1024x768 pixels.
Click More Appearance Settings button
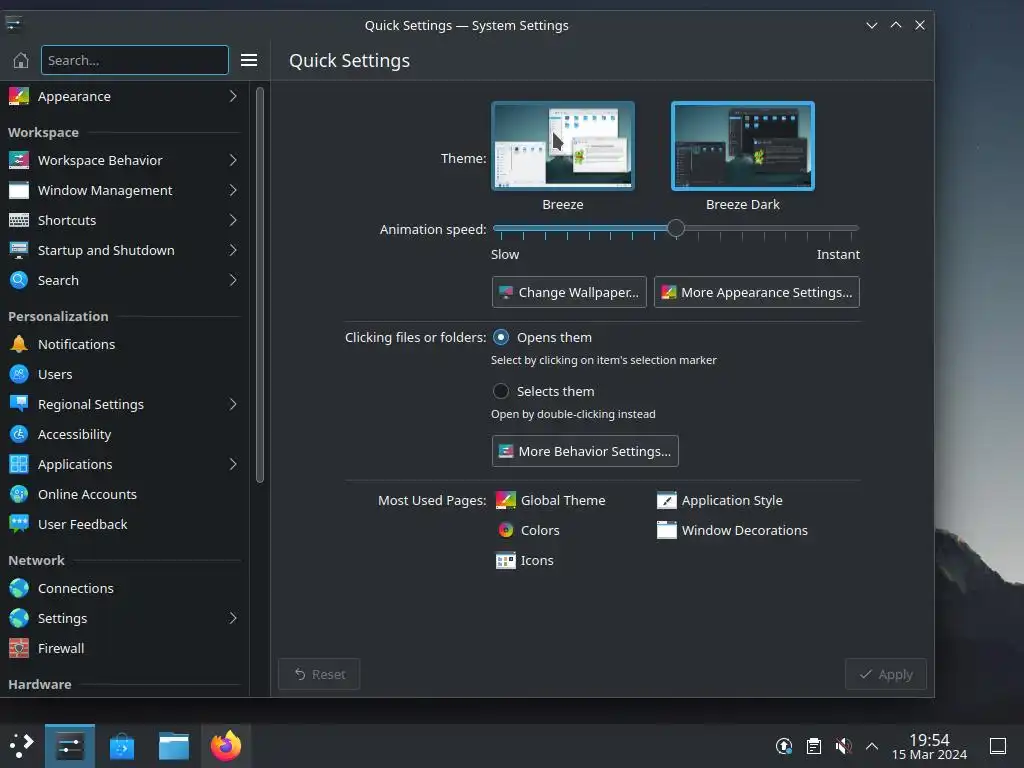[x=757, y=292]
